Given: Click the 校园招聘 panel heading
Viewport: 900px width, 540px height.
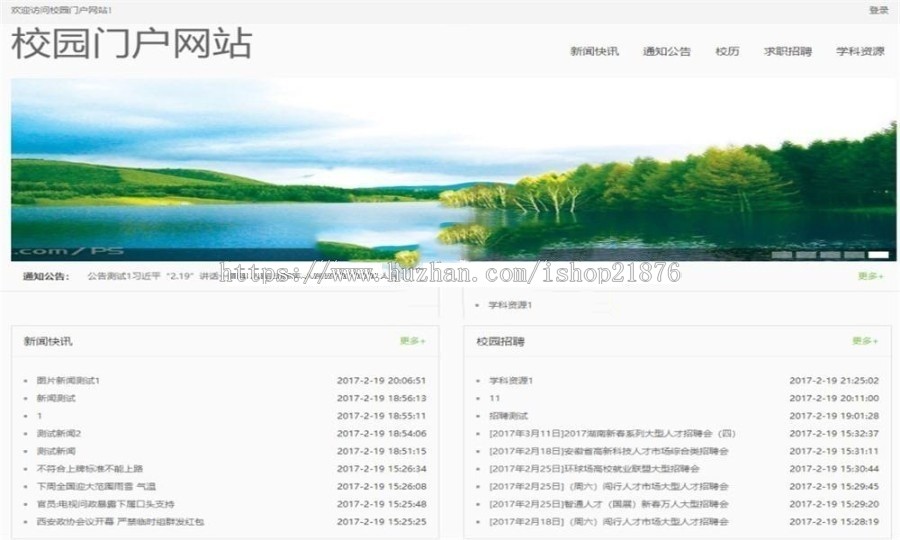Looking at the screenshot, I should click(501, 341).
